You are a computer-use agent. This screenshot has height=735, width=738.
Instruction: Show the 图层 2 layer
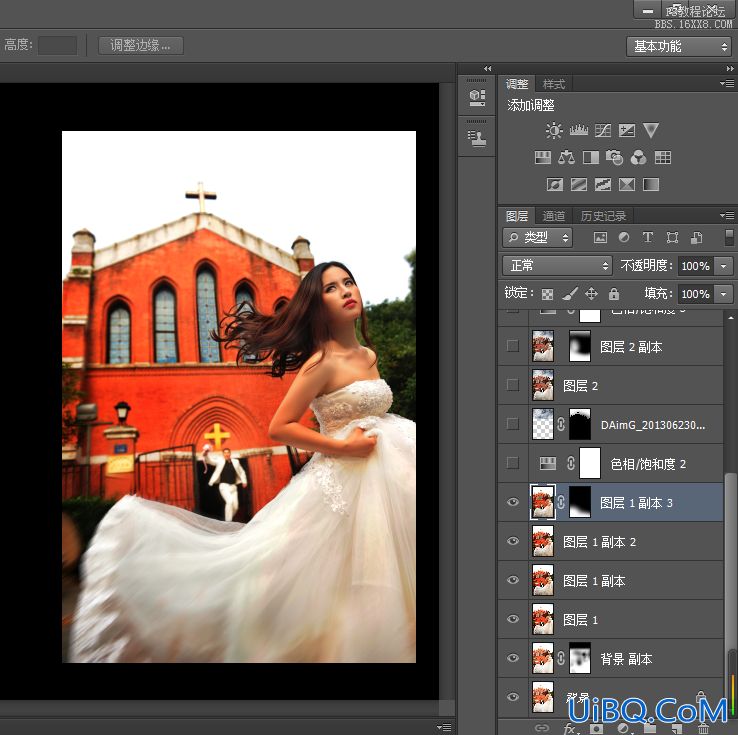click(x=513, y=385)
